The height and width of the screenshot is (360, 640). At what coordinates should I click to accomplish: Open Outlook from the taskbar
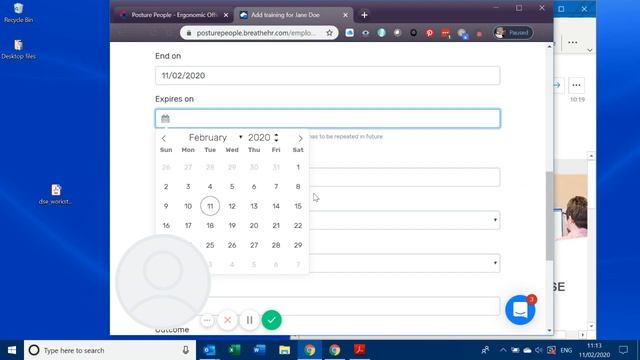click(x=209, y=350)
